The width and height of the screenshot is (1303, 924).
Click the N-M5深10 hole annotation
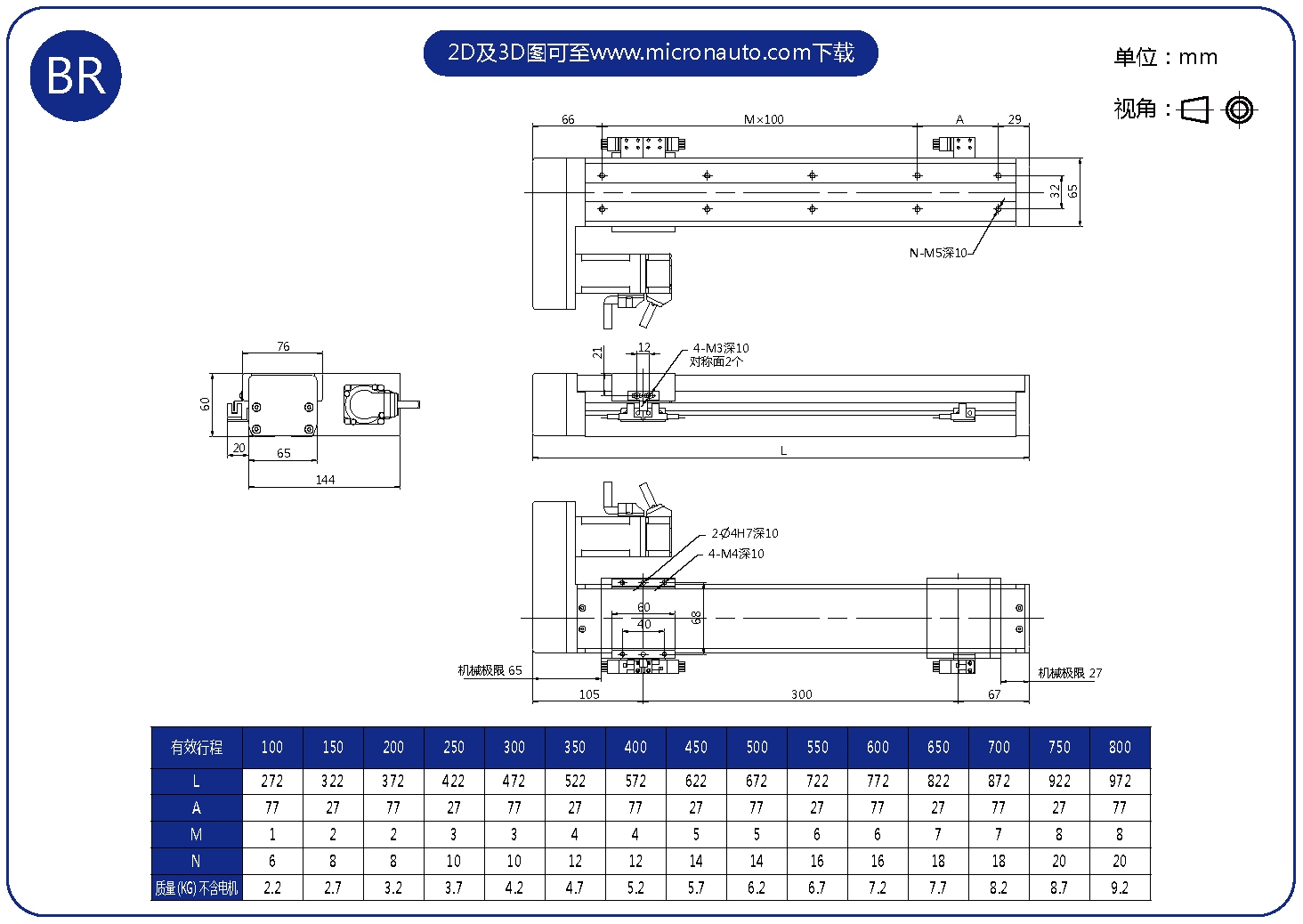[x=937, y=253]
